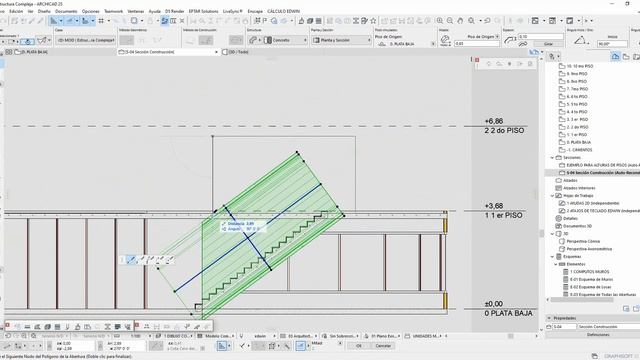Open the Edición menu
The height and width of the screenshot is (360, 640).
16,11
